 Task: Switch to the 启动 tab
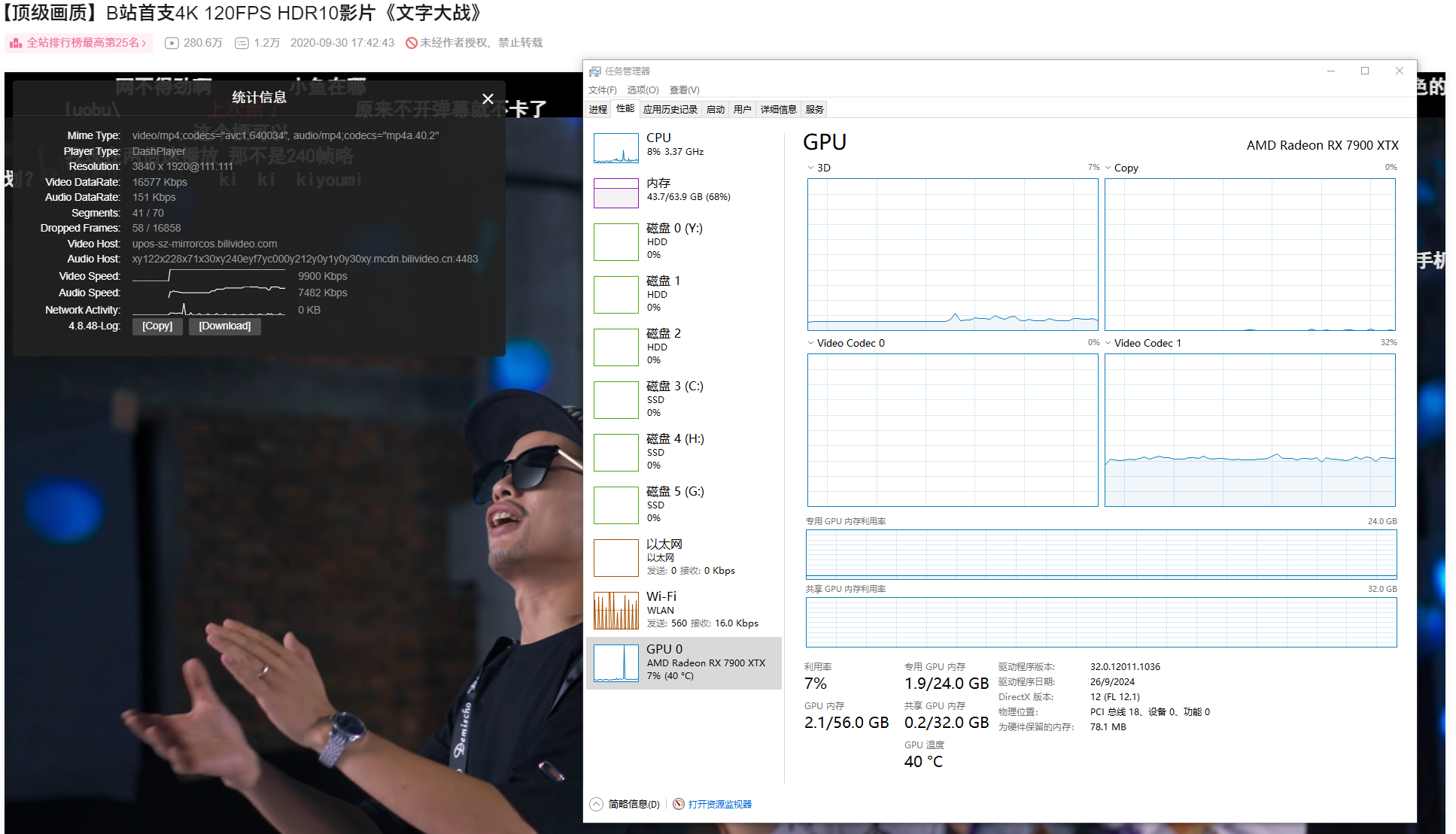tap(716, 110)
